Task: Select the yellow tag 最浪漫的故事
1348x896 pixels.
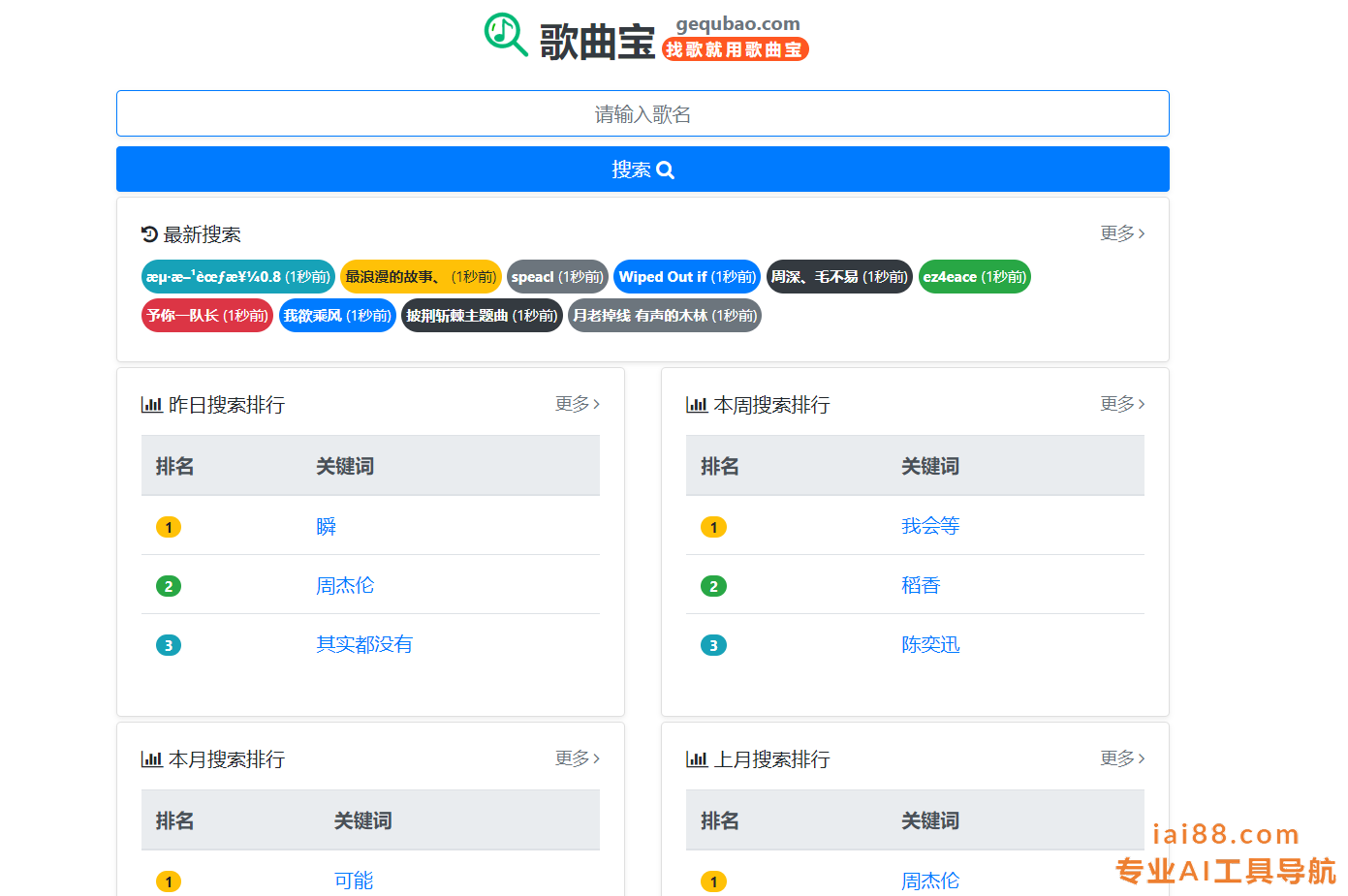Action: pyautogui.click(x=421, y=277)
